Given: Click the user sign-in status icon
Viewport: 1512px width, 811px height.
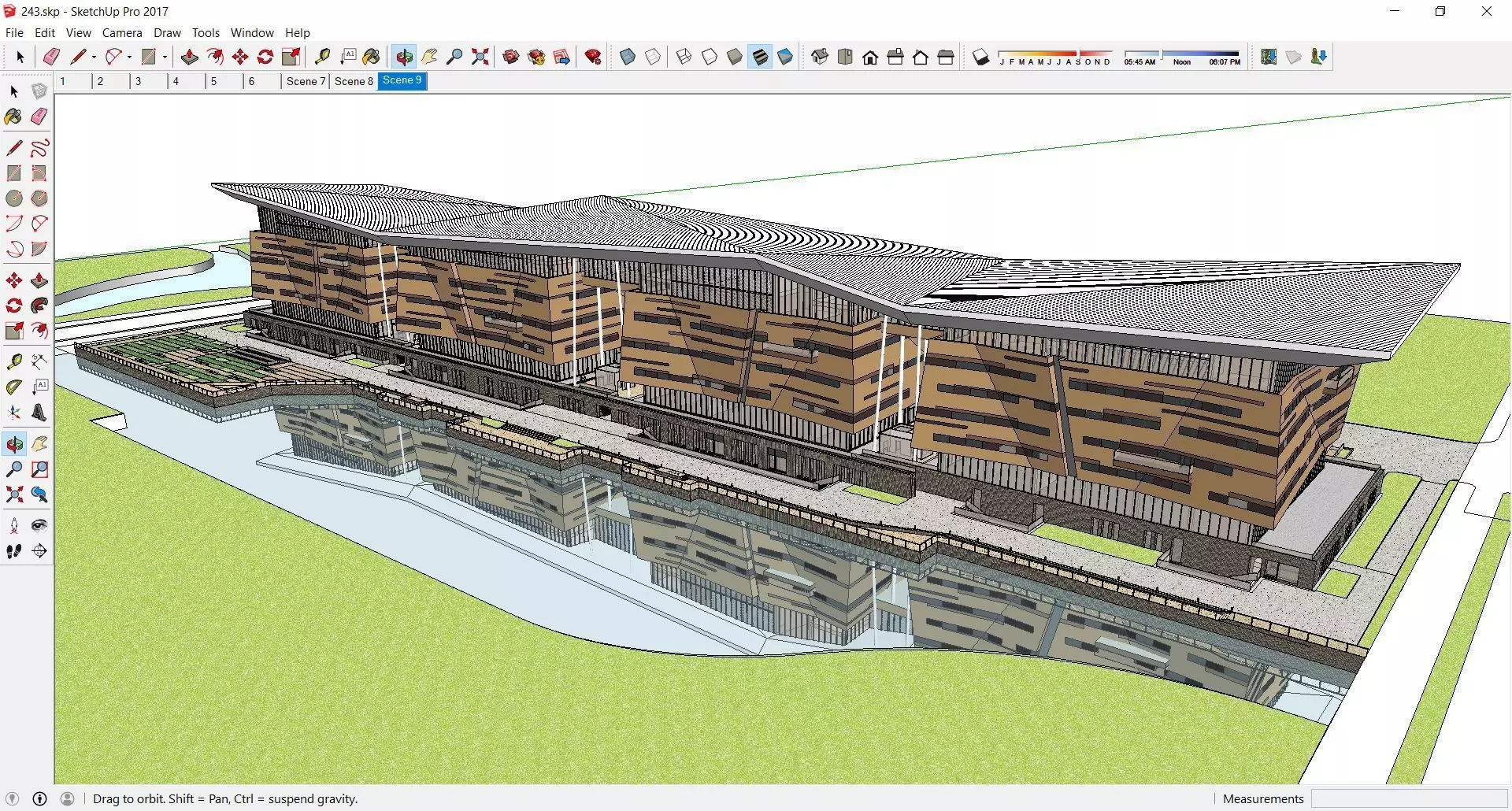Looking at the screenshot, I should tap(68, 798).
